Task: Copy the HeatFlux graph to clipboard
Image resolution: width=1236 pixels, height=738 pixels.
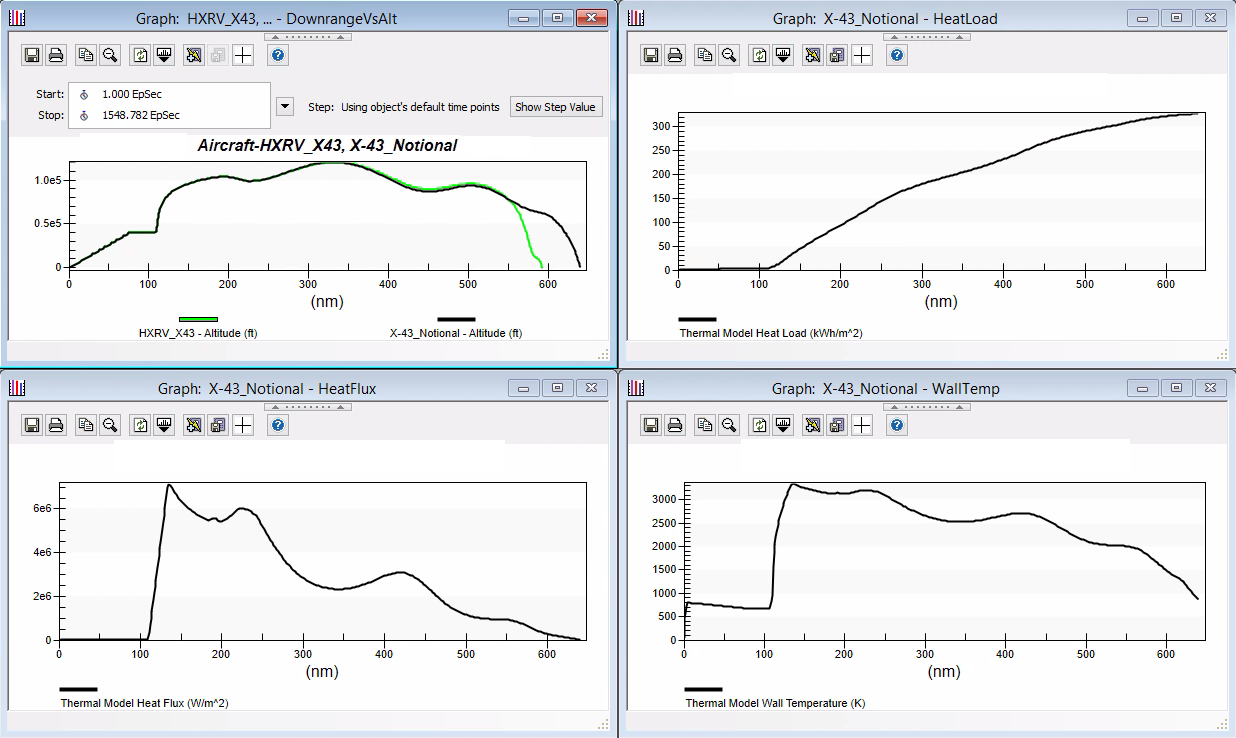Action: tap(86, 425)
